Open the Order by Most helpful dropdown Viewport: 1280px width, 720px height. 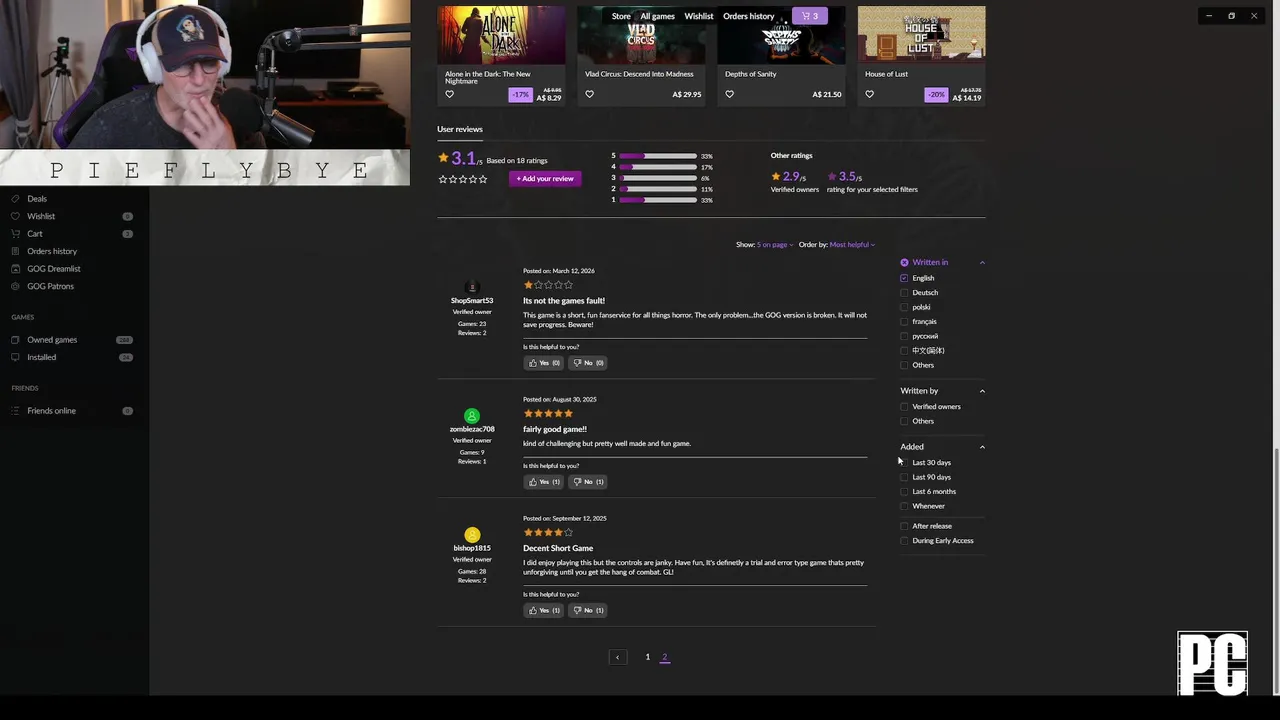852,245
